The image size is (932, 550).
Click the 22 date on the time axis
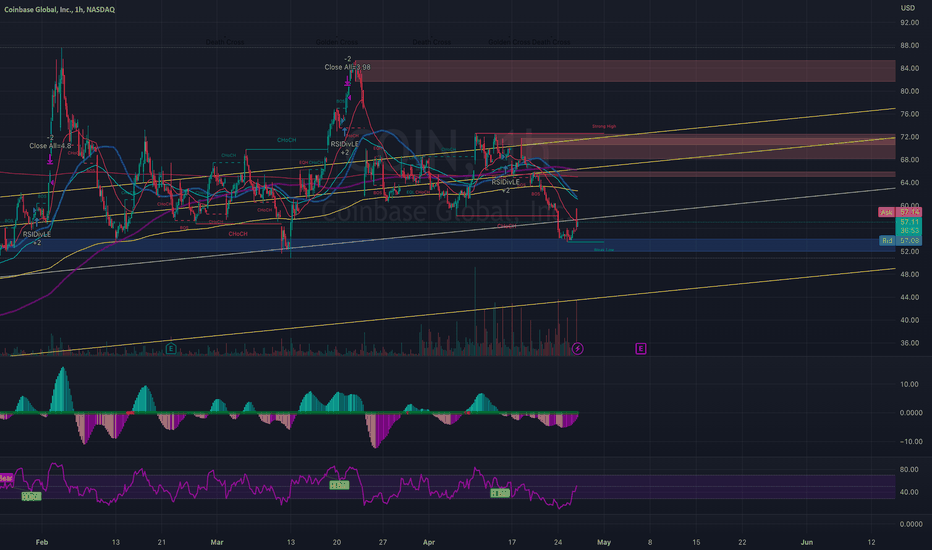[x=742, y=542]
